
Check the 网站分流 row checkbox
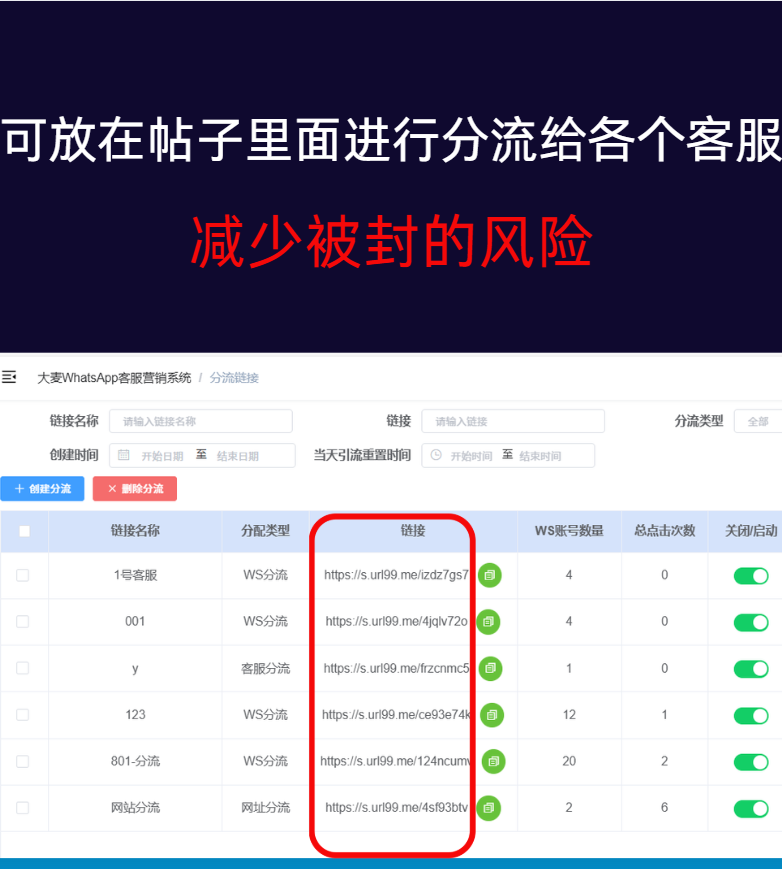pos(23,807)
